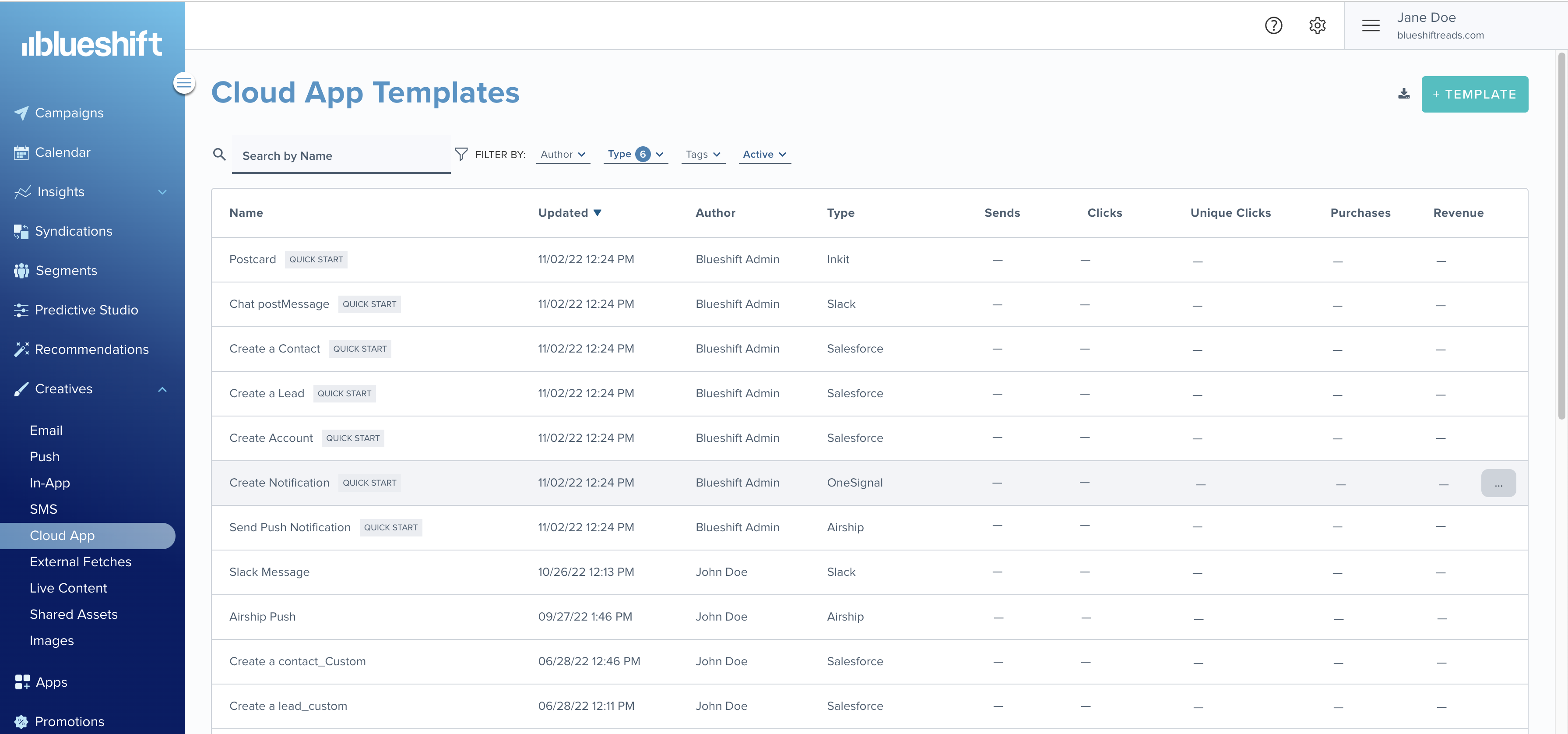1568x734 pixels.
Task: Open Images in the sidebar
Action: coord(52,641)
